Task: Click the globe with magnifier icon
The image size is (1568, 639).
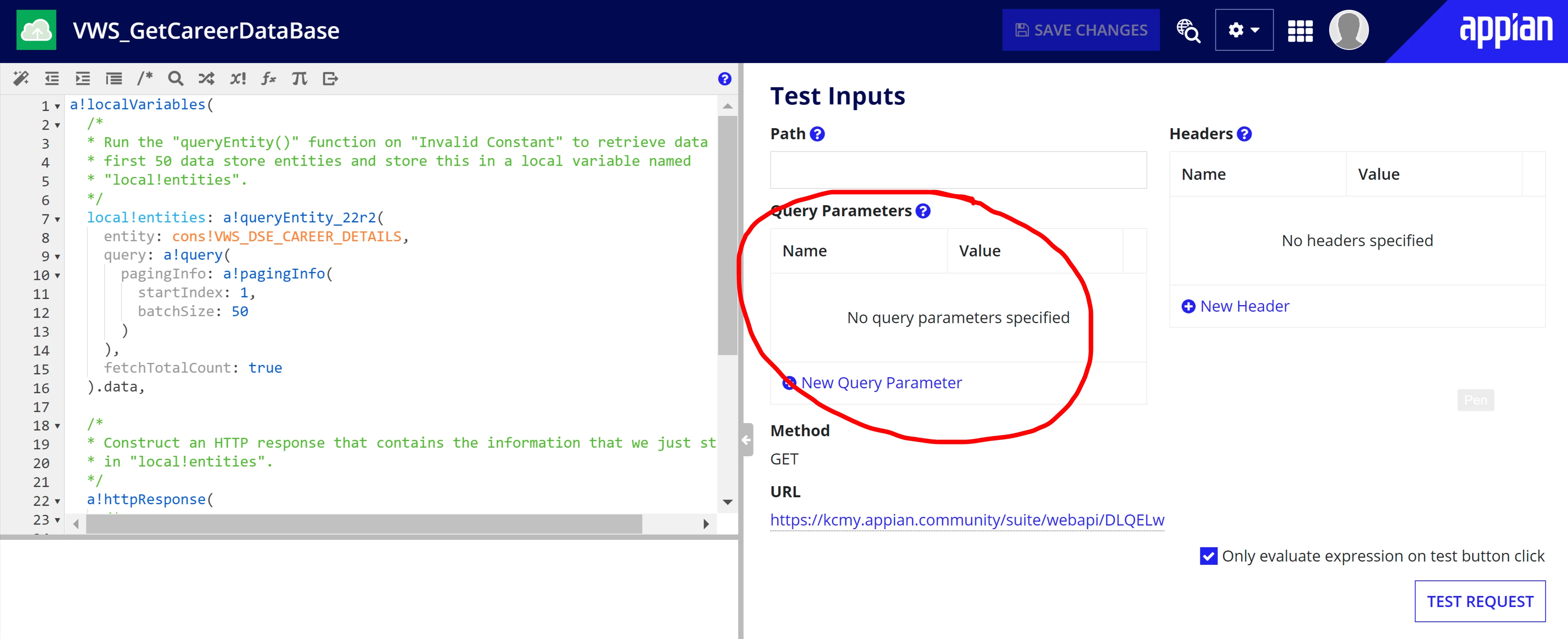Action: click(x=1188, y=30)
